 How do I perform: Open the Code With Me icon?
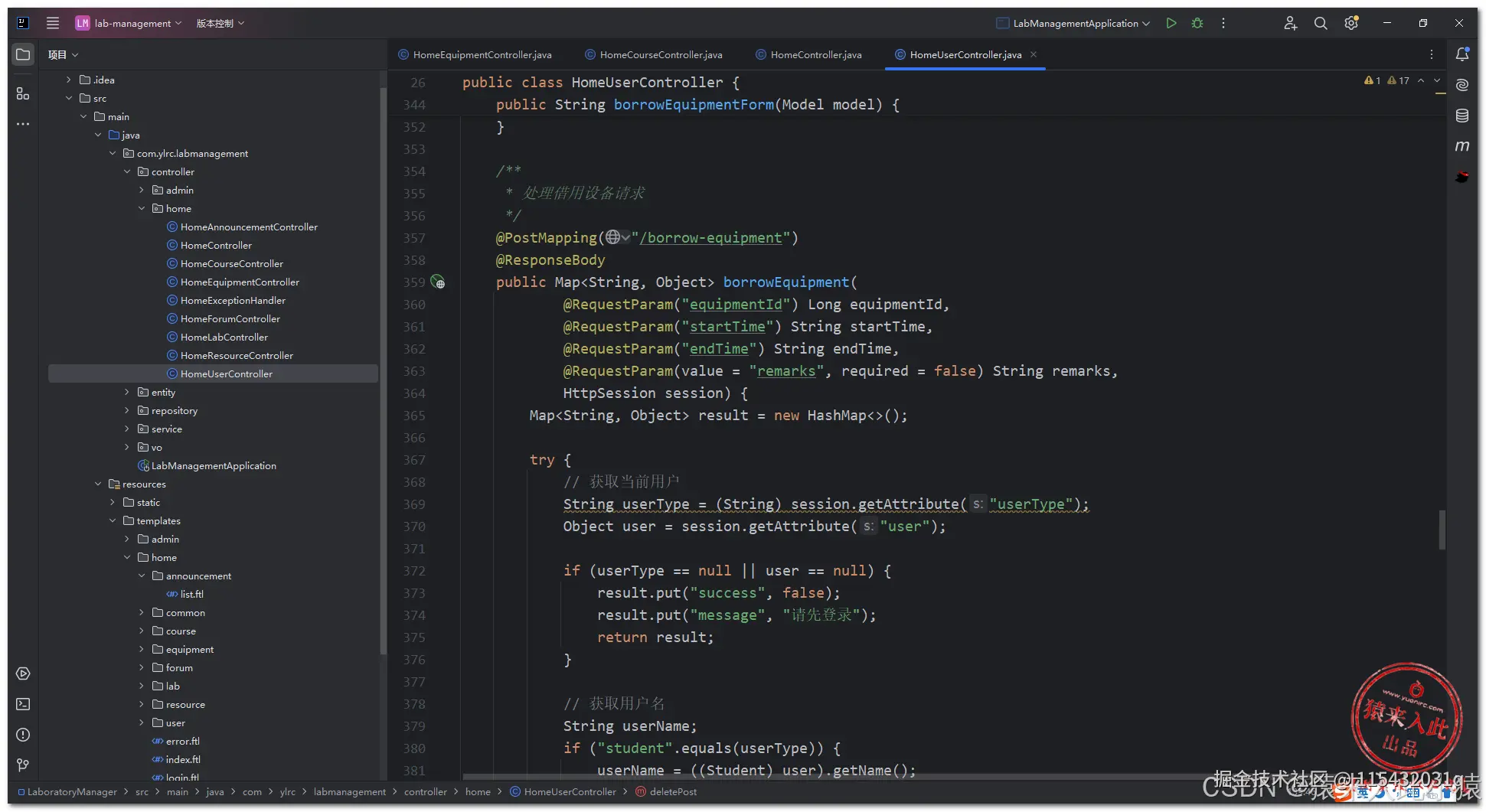coord(1290,23)
